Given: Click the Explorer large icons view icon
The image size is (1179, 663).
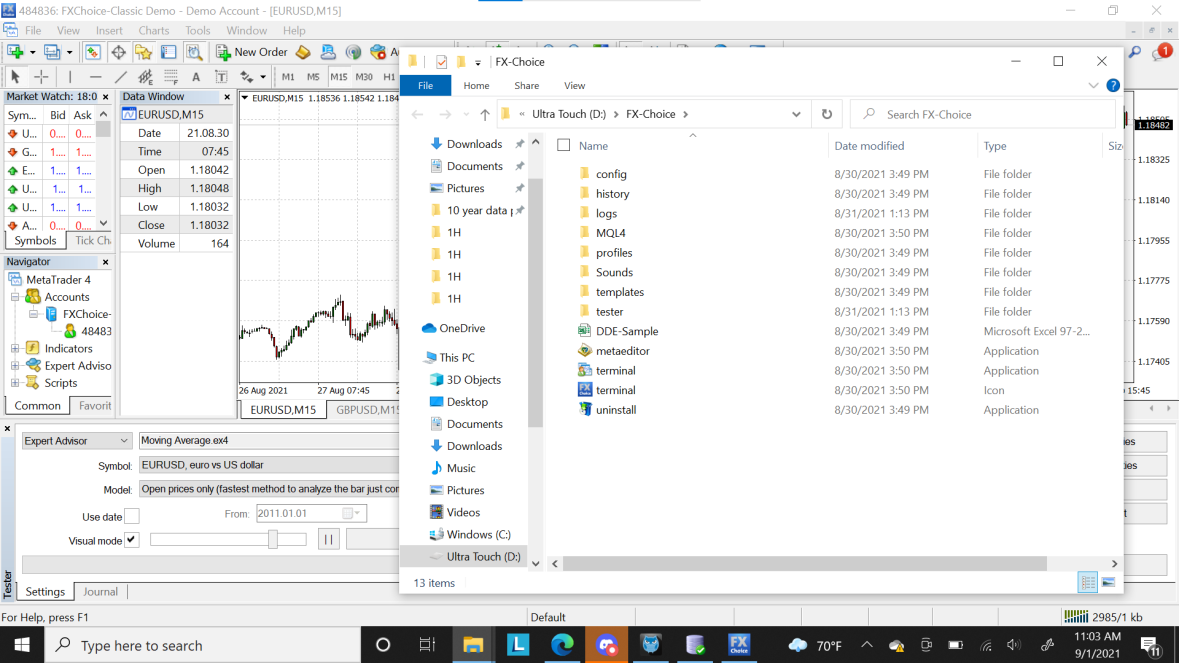Looking at the screenshot, I should (x=1108, y=582).
